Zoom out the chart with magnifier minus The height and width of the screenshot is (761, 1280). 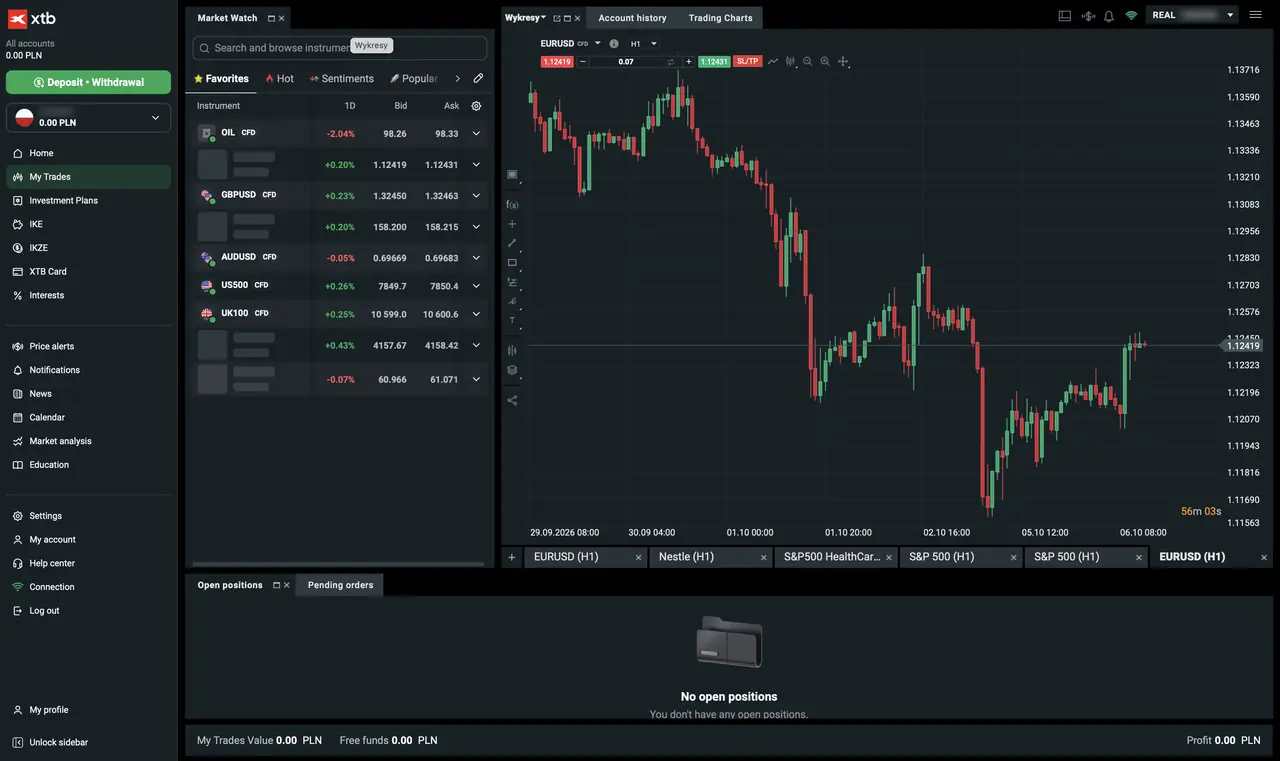(x=807, y=61)
